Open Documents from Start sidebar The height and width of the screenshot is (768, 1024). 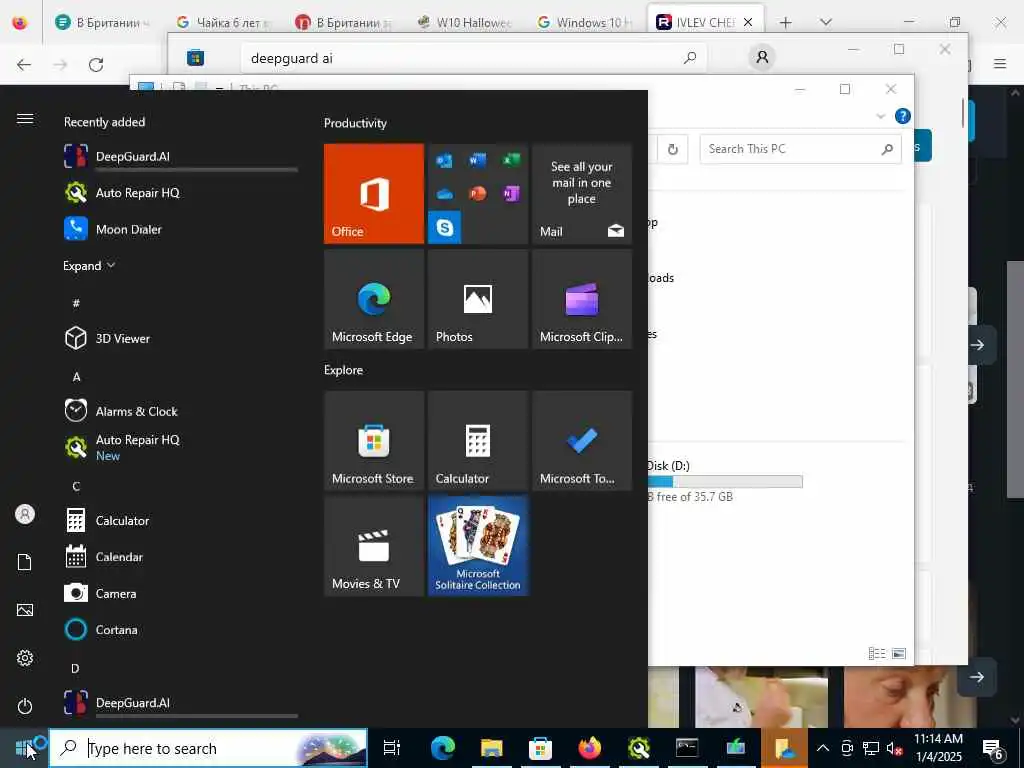(x=25, y=562)
